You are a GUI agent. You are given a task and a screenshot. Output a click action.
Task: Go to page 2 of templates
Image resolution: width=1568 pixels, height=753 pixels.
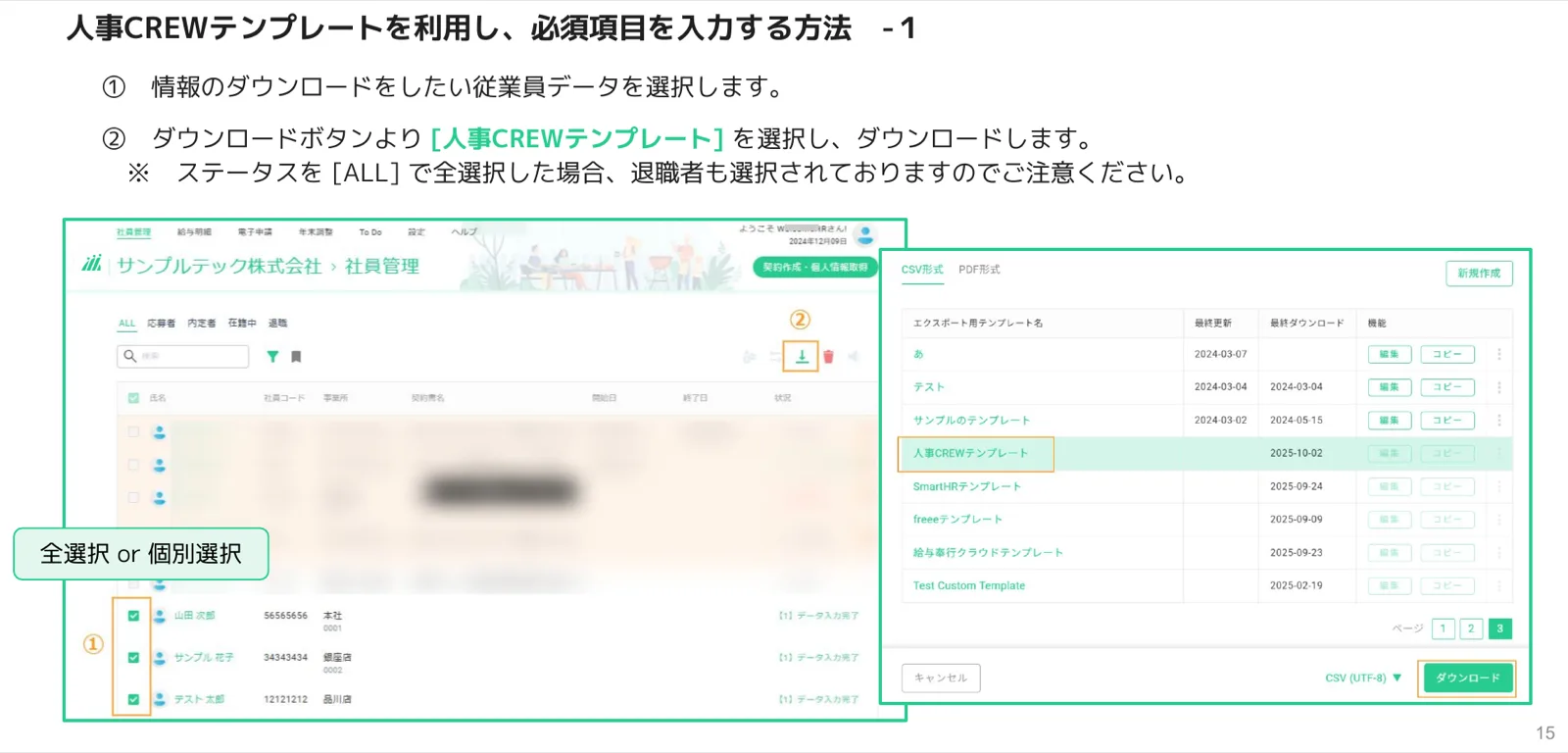pos(1471,628)
